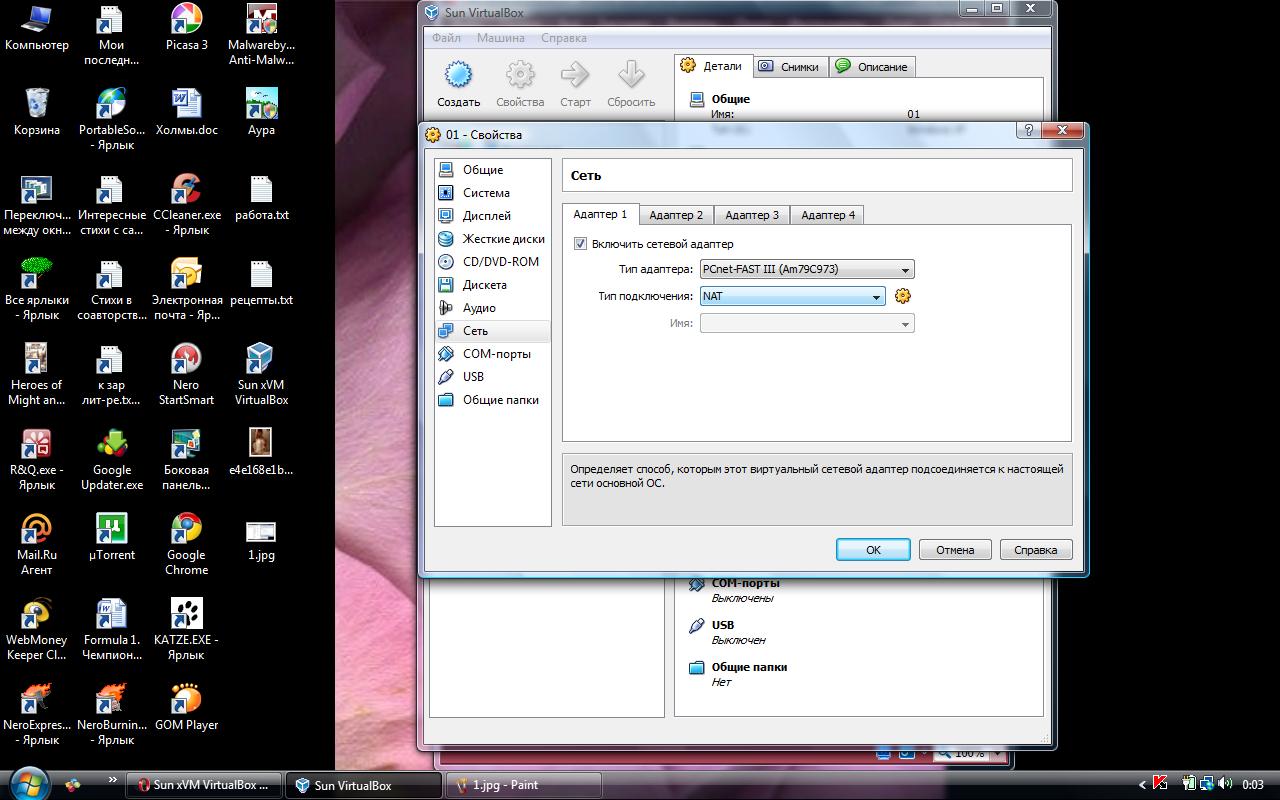Select the Холмы.doc file icon
Screen dimensions: 1280x800
[x=186, y=112]
